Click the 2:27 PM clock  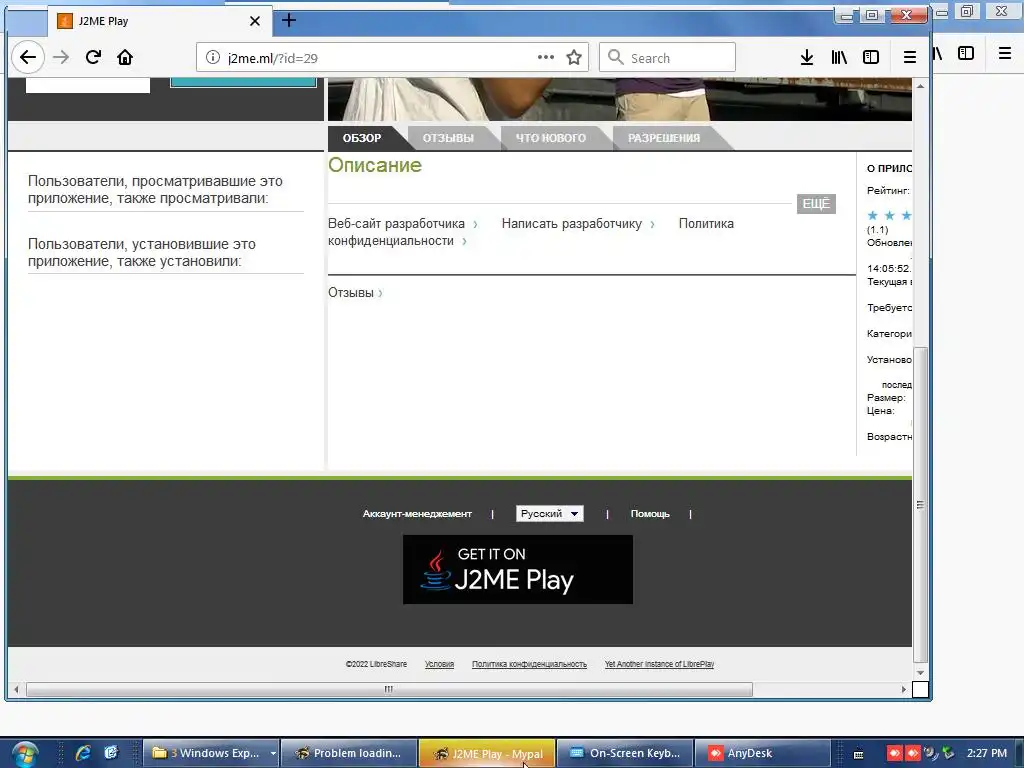click(986, 753)
